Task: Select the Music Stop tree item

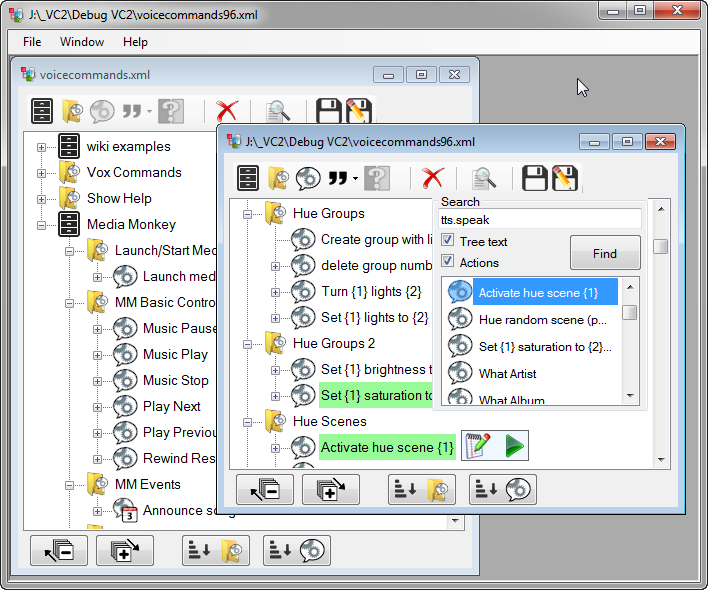Action: tap(176, 381)
